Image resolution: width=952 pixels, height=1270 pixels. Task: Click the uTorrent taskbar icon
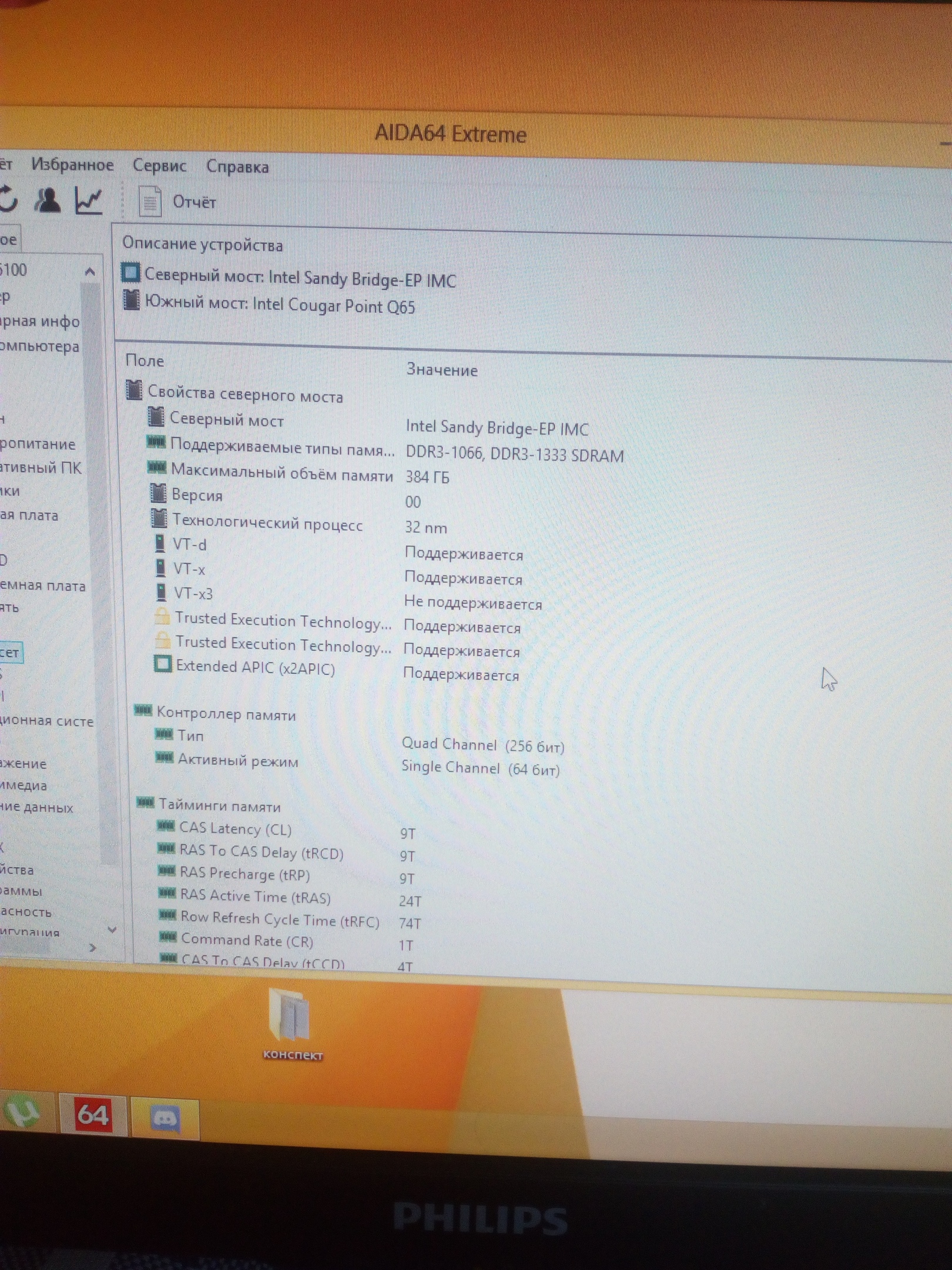click(x=22, y=1112)
